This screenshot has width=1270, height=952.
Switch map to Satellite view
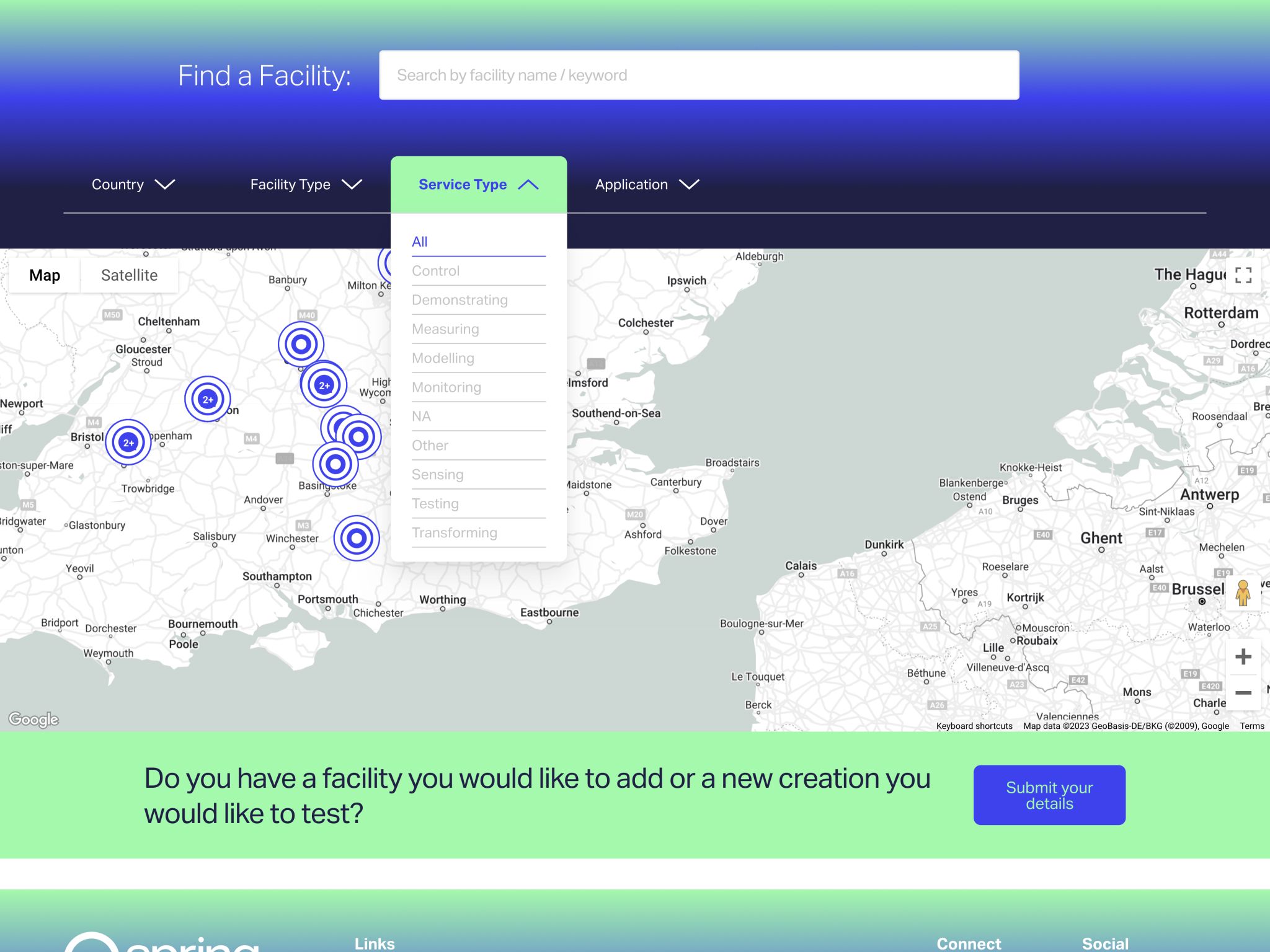pos(129,275)
